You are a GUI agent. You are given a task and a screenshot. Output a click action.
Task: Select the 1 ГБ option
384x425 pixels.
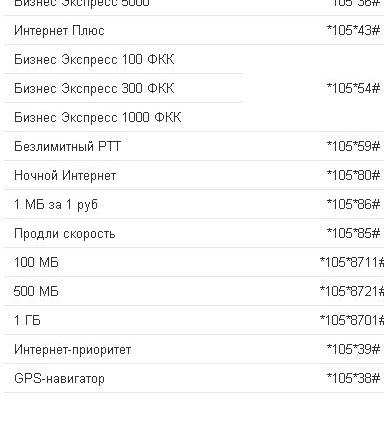(x=27, y=321)
